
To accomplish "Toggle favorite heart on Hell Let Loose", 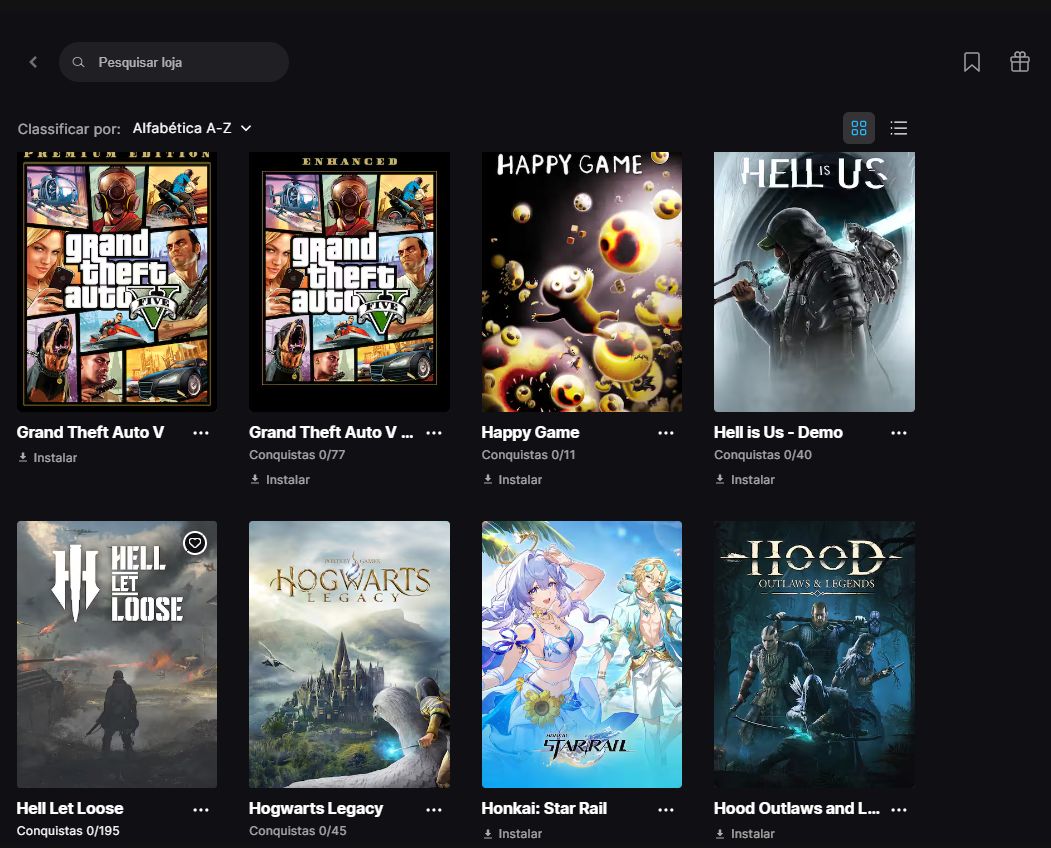I will 195,543.
